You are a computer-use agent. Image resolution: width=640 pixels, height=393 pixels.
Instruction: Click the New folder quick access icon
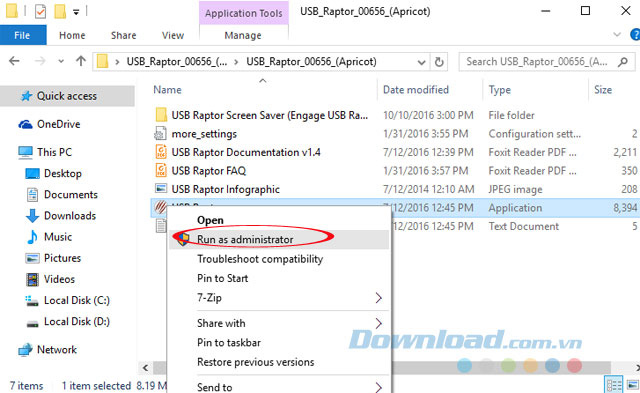60,11
